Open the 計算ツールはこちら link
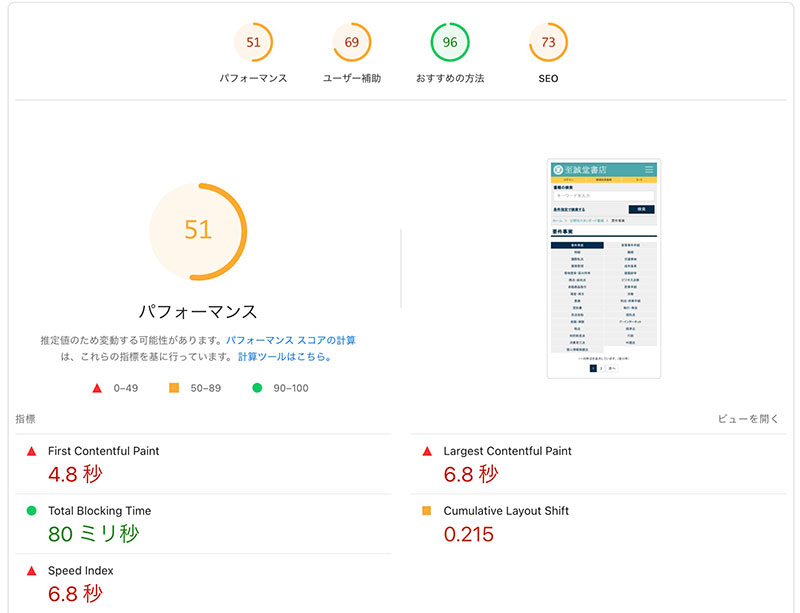 [285, 356]
